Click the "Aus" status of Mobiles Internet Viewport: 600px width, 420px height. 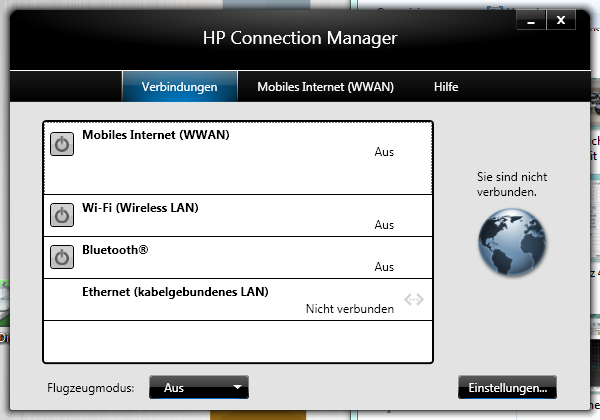(x=384, y=152)
